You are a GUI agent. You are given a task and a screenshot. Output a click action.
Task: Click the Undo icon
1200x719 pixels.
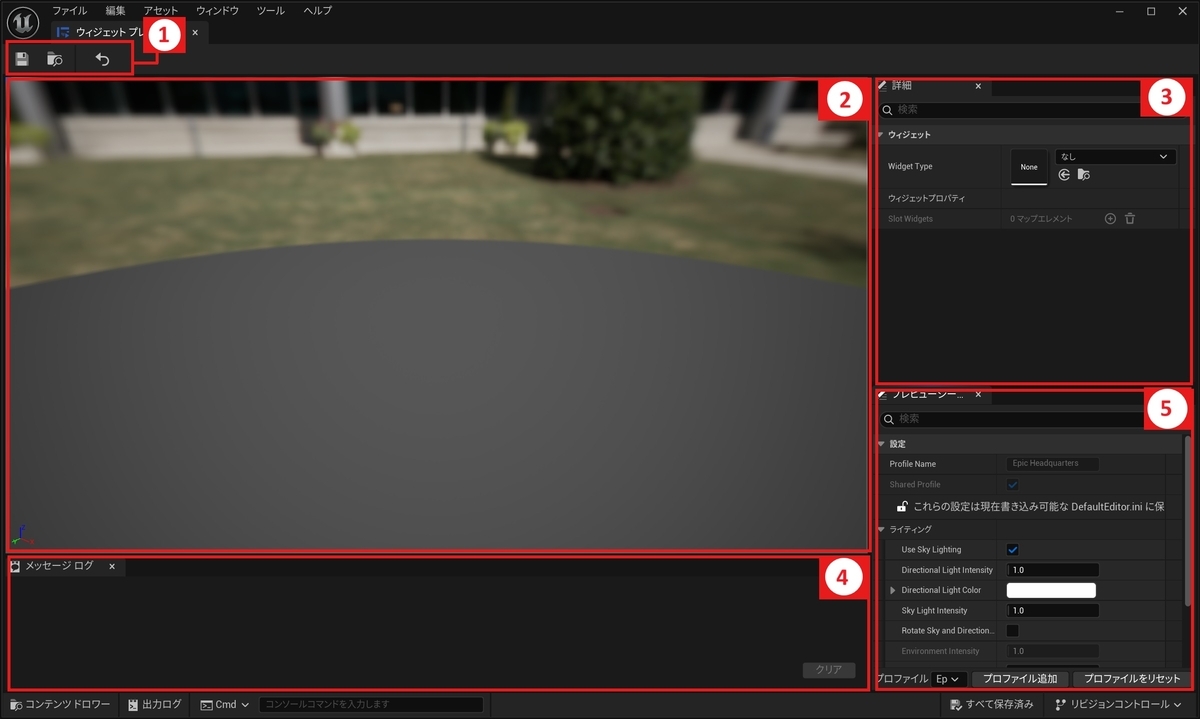[x=101, y=58]
